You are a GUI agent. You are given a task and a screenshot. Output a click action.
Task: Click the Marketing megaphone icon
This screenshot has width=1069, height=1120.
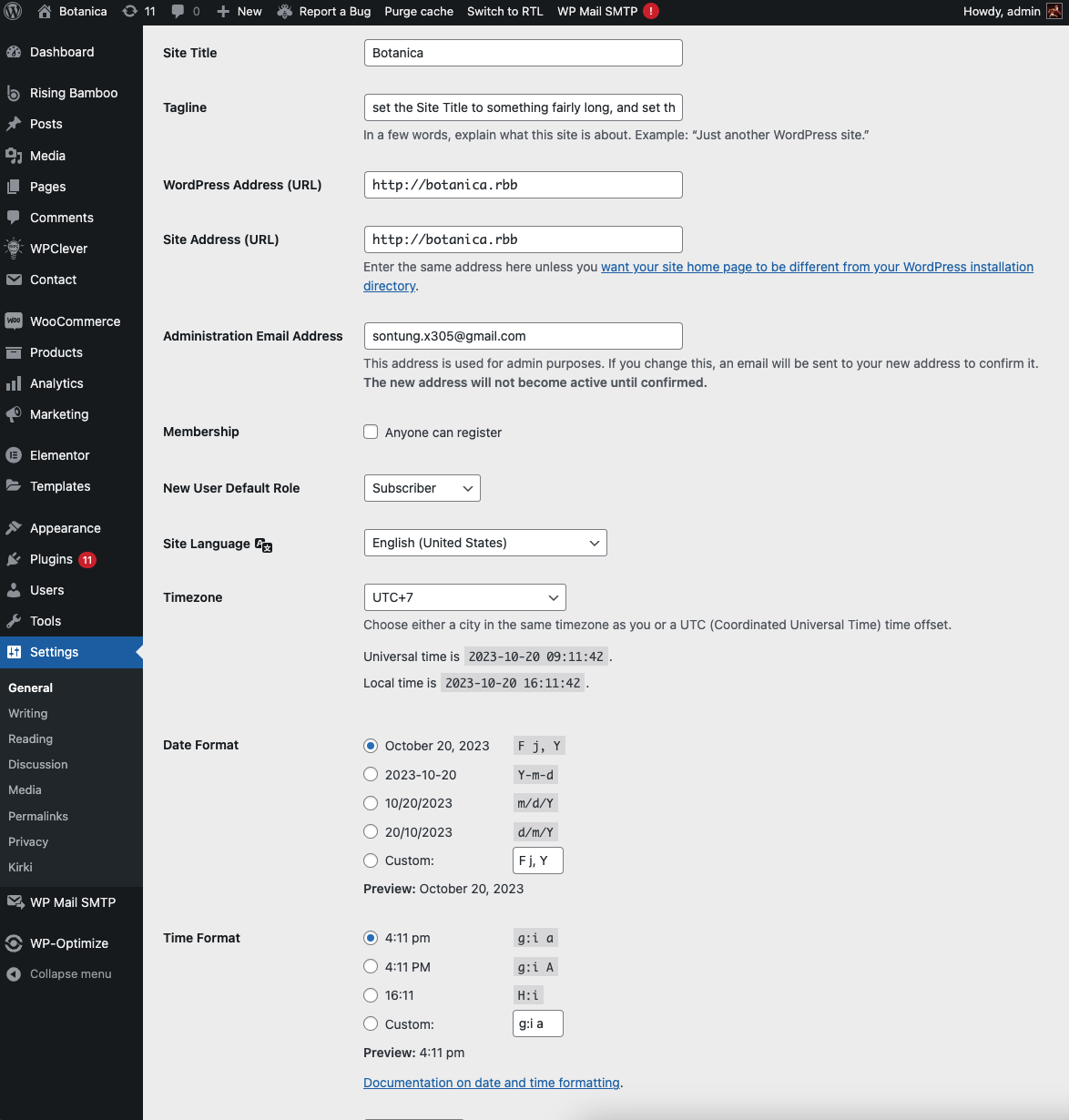point(14,414)
